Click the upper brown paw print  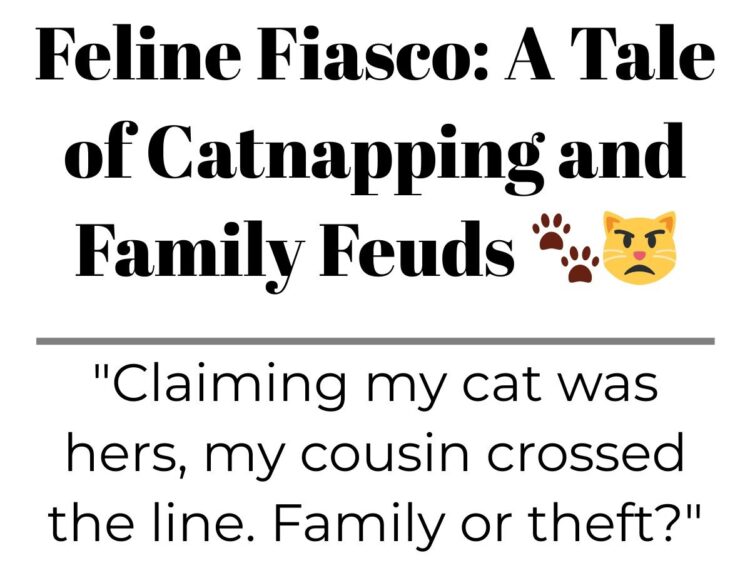point(551,232)
